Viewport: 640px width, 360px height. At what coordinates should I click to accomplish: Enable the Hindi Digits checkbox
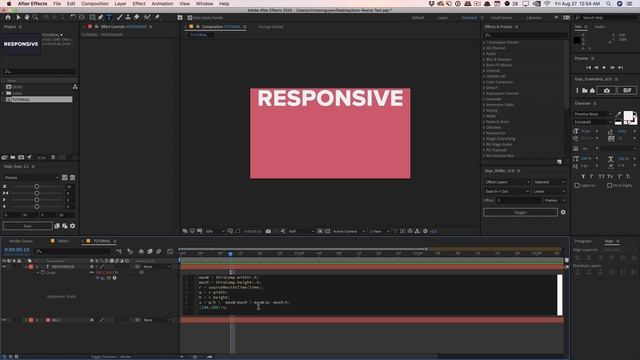tap(609, 185)
